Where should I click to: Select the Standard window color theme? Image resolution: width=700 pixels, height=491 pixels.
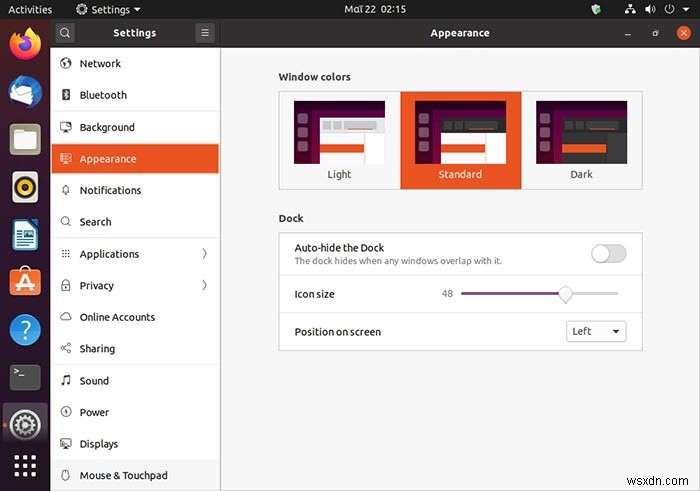tap(460, 140)
